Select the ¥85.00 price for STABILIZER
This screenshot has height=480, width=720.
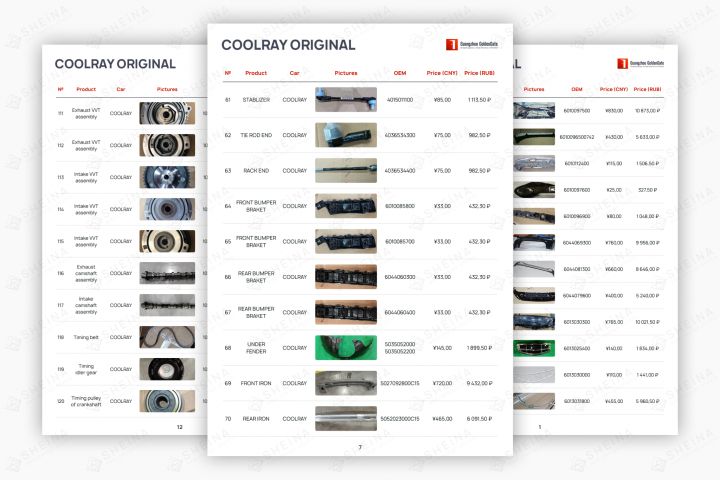(x=442, y=100)
